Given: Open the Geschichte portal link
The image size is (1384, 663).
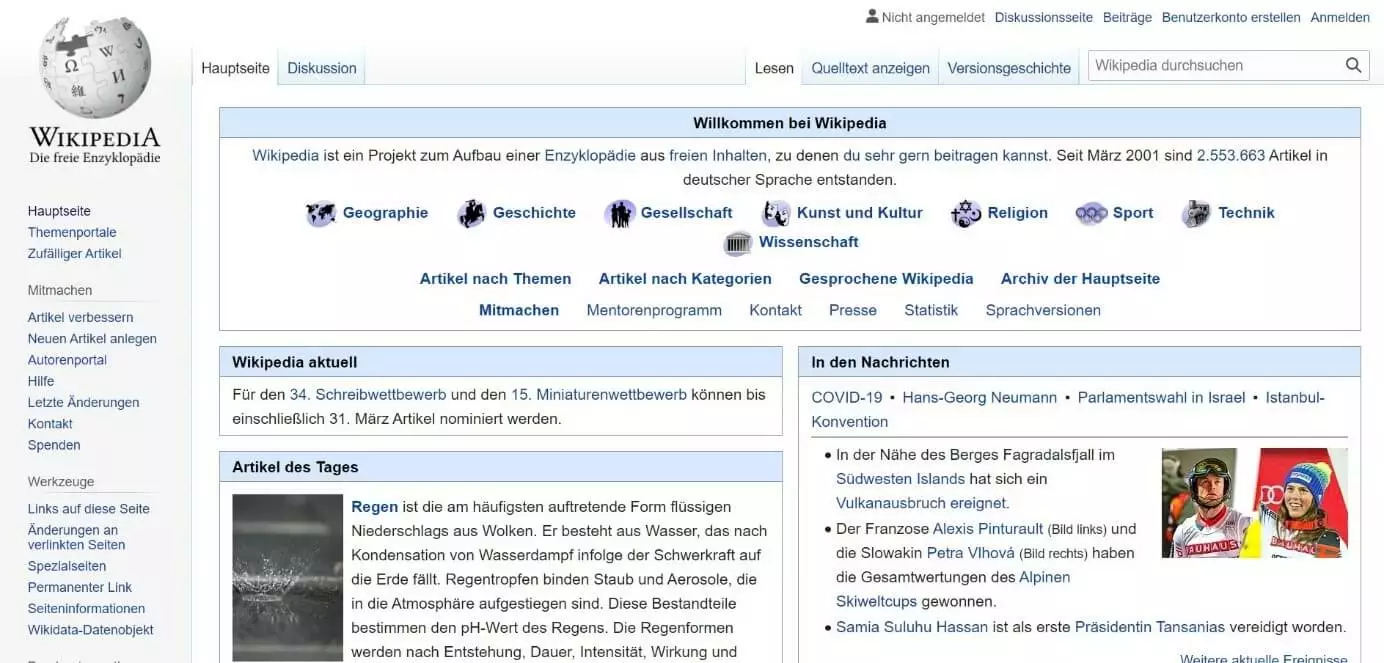Looking at the screenshot, I should (x=534, y=213).
